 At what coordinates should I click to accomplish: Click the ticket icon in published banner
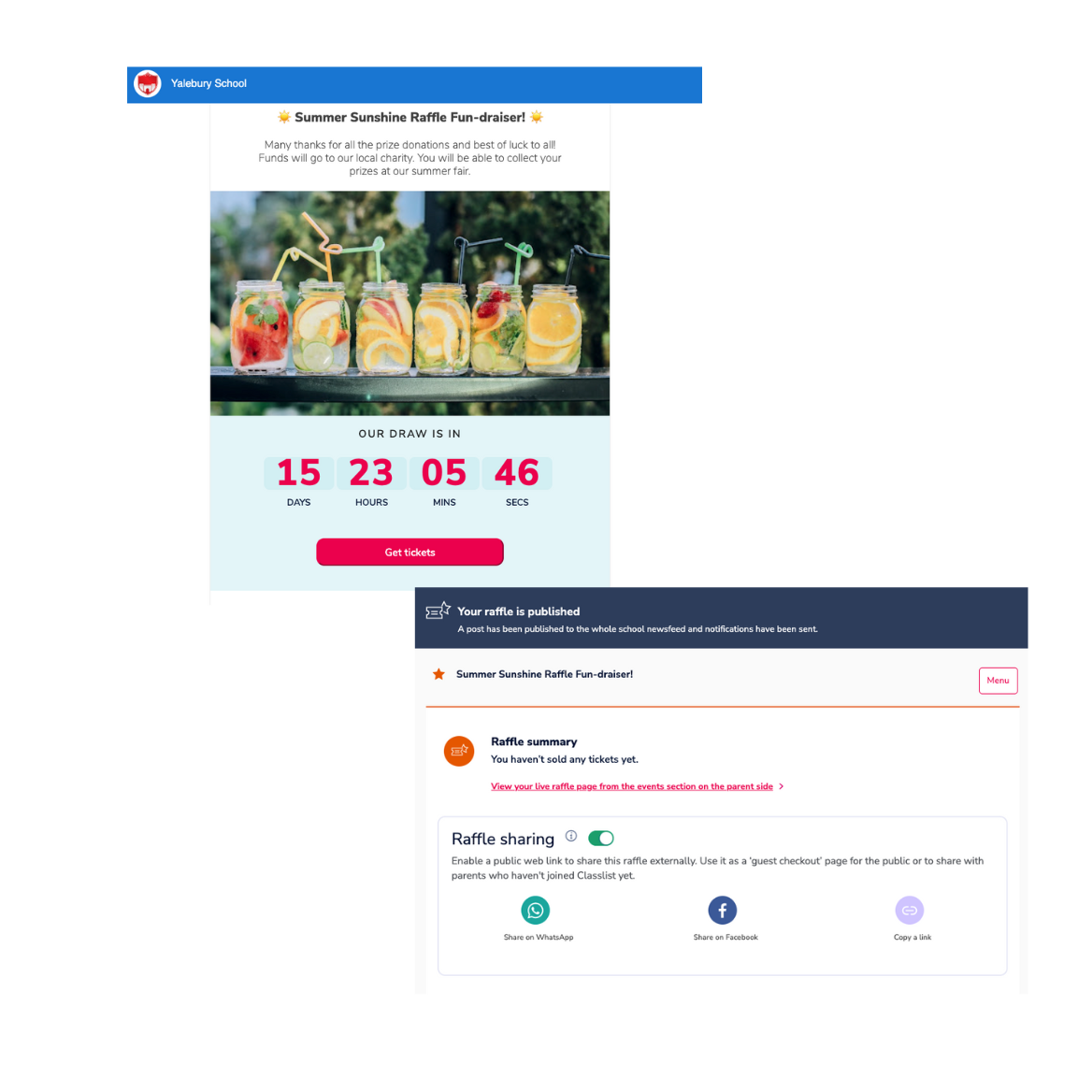438,611
